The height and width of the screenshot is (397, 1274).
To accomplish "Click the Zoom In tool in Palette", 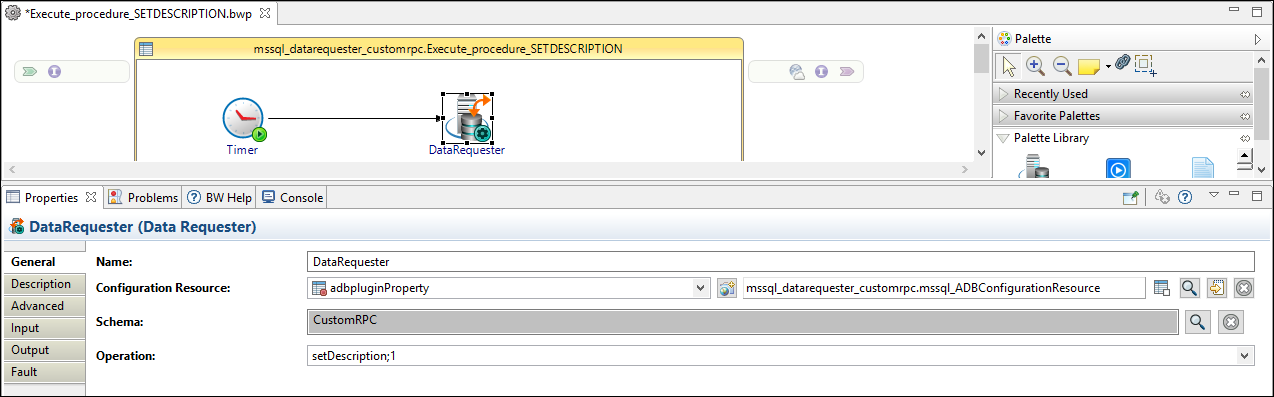I will click(1036, 66).
